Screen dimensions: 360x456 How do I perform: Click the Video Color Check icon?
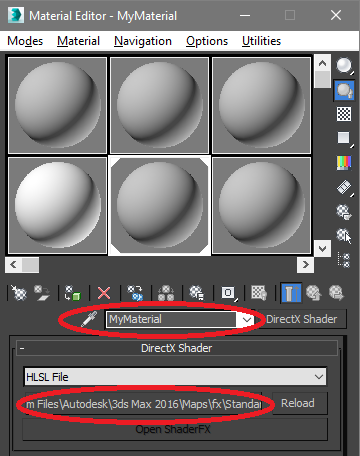pyautogui.click(x=344, y=163)
